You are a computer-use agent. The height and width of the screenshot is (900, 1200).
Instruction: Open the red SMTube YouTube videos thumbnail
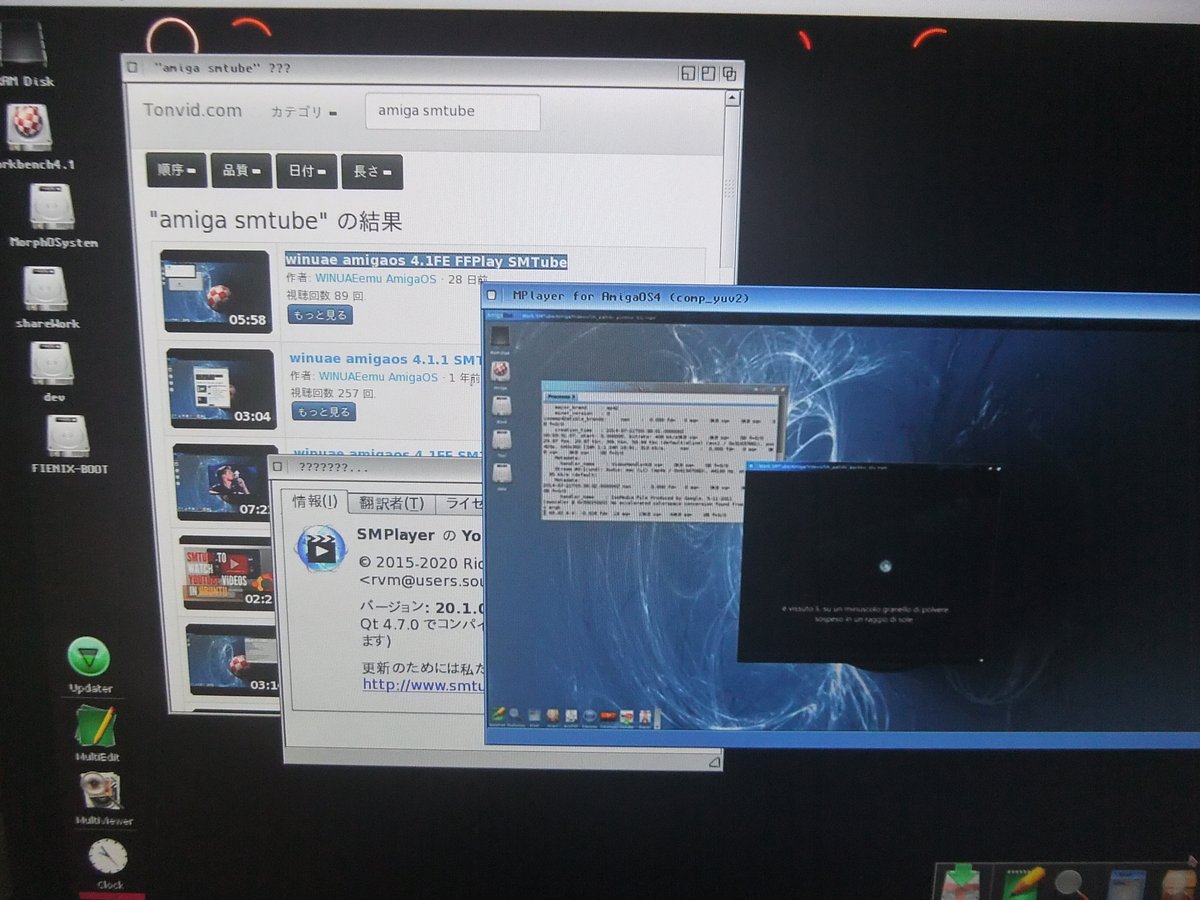tap(227, 572)
